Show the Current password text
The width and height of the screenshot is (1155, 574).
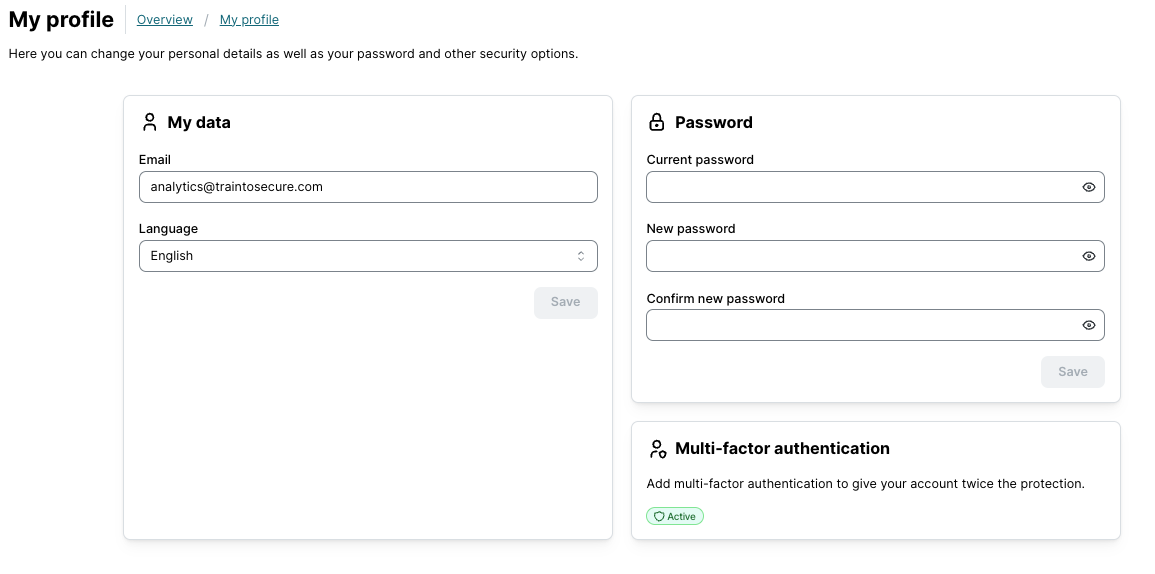(x=1089, y=187)
